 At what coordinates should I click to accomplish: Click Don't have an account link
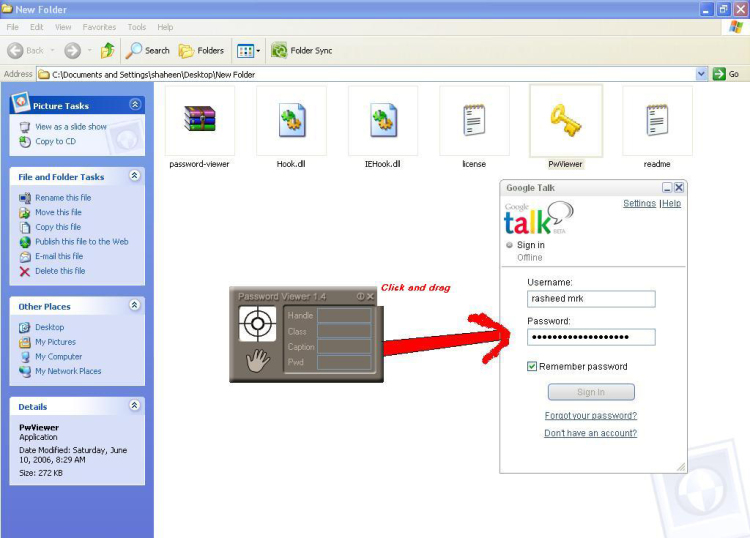coord(591,433)
